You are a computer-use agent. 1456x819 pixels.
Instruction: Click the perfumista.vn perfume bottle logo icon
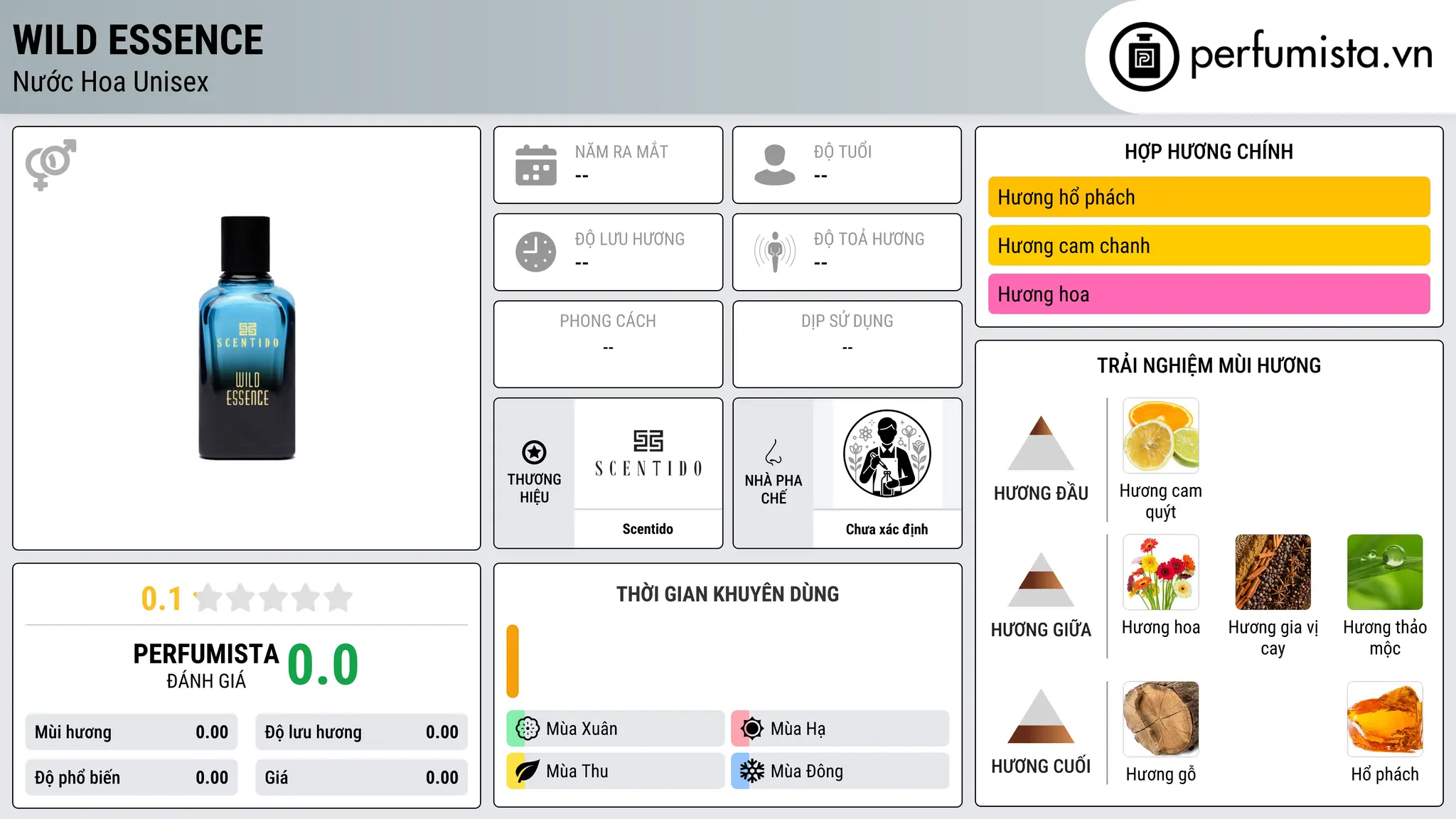(1144, 57)
